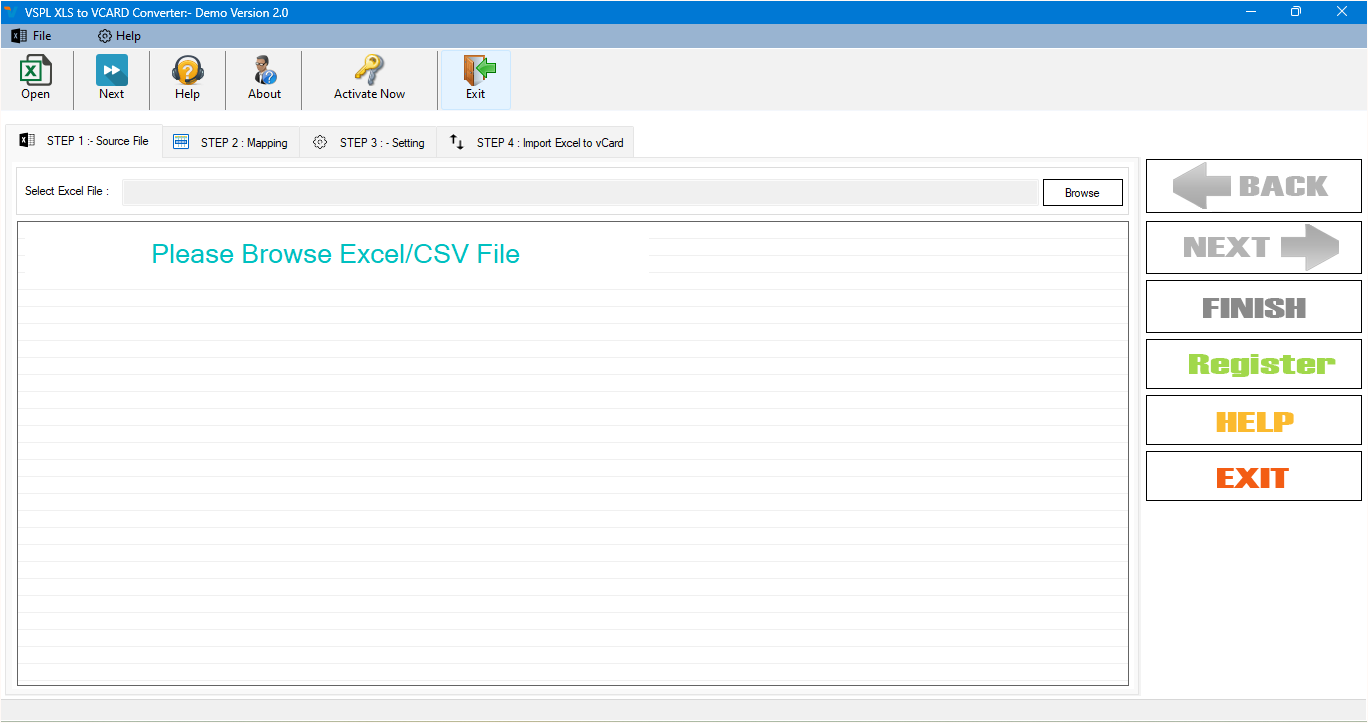
Task: Click the large BACK arrow button
Action: [1253, 186]
